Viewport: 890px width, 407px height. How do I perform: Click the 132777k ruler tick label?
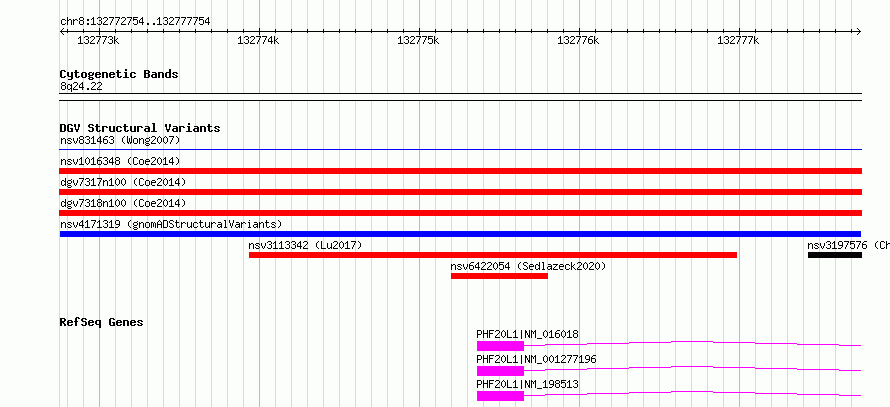coord(738,40)
